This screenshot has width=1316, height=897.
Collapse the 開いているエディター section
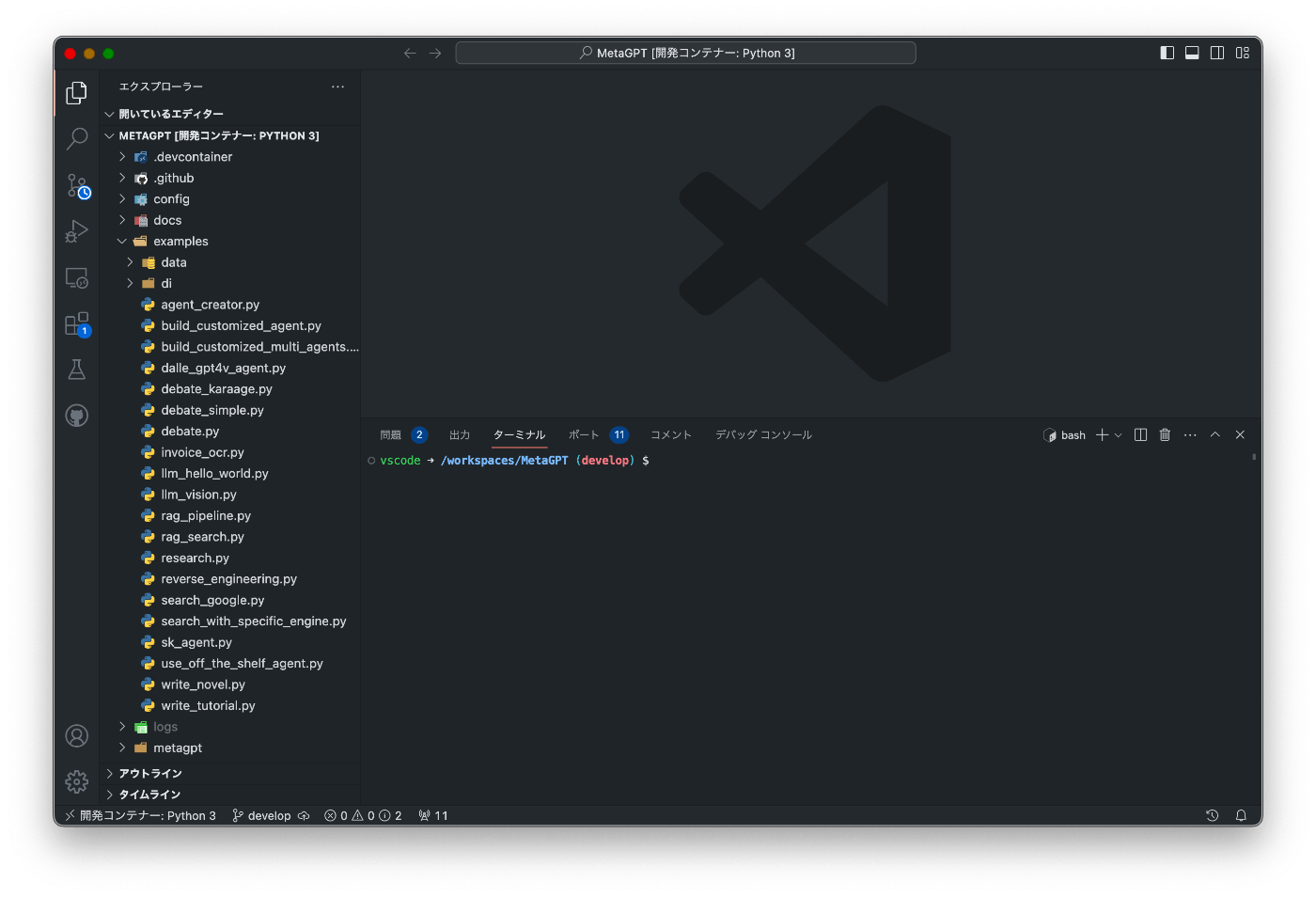pos(230,114)
